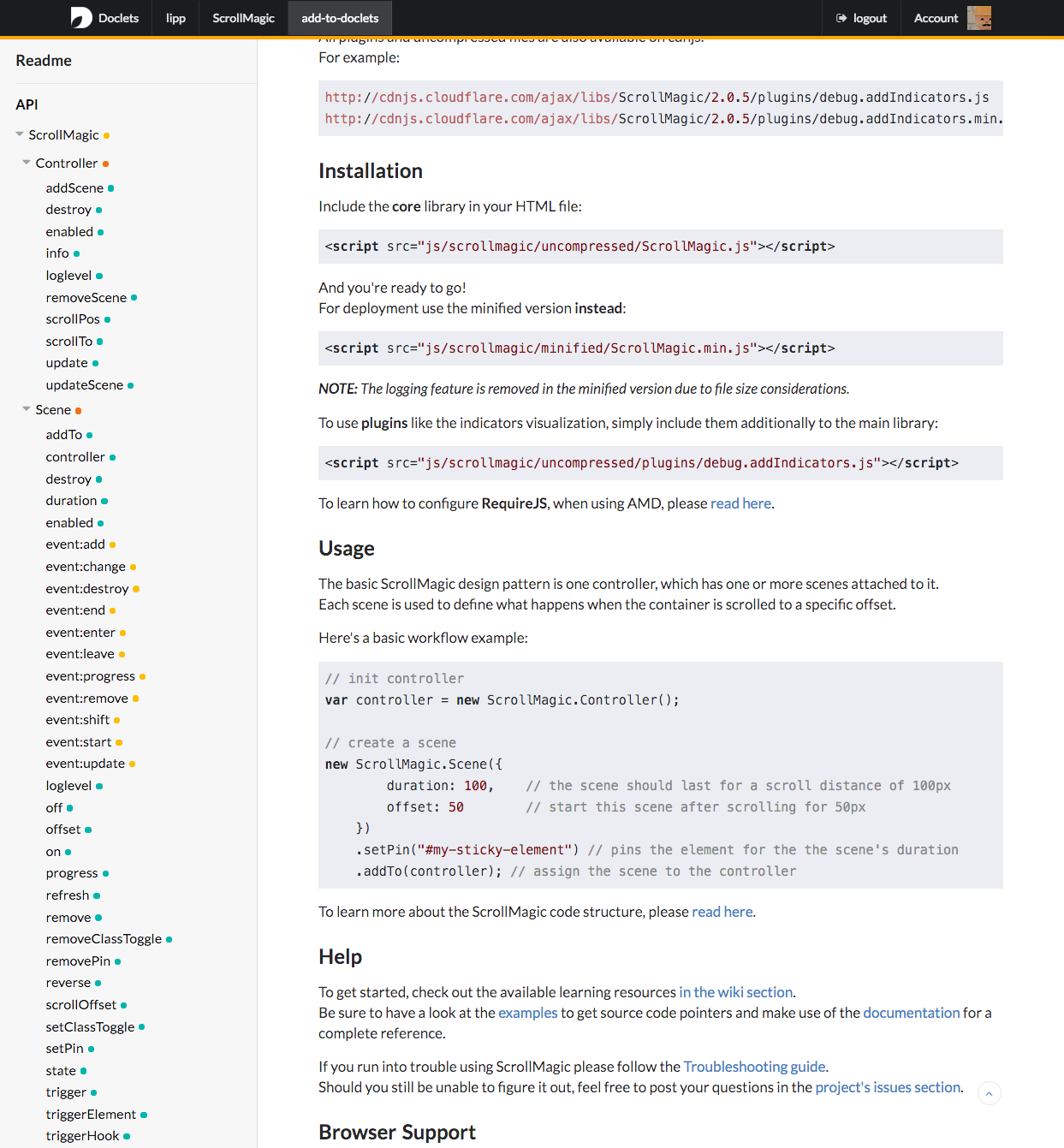Screen dimensions: 1064x1148
Task: Follow the project's issues section link
Action: (x=888, y=1087)
